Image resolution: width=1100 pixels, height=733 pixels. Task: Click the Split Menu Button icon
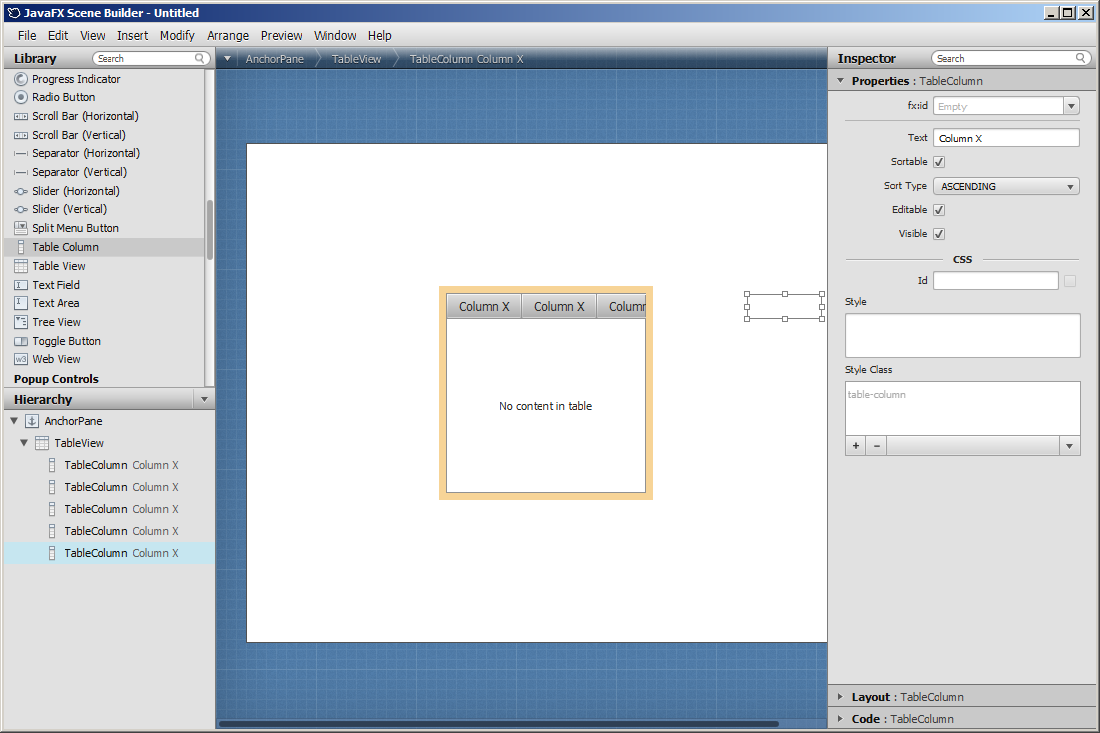21,228
